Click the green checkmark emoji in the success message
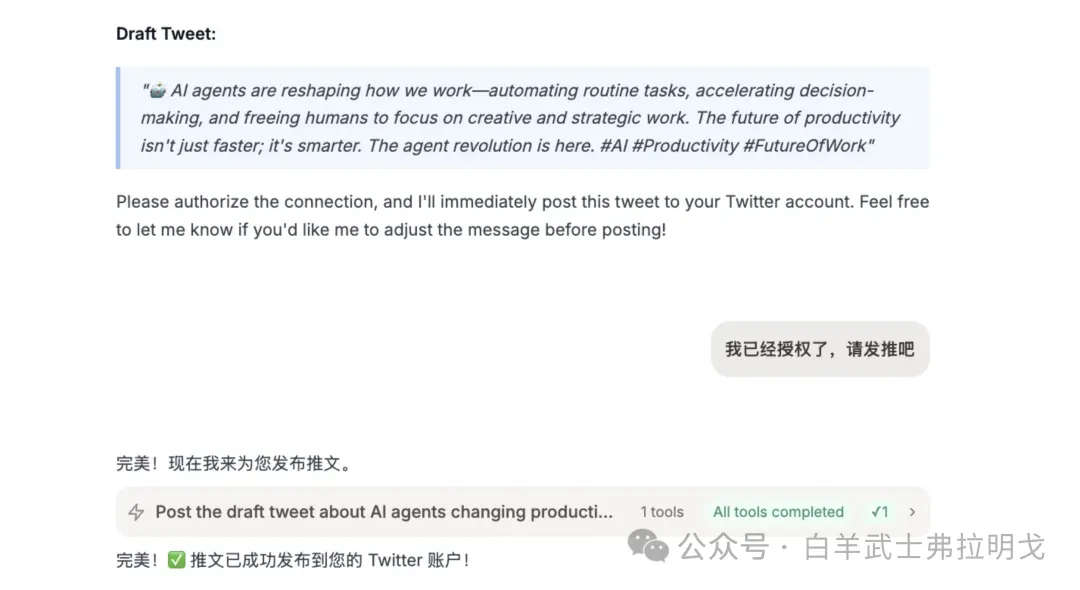1080x590 pixels. pos(176,560)
